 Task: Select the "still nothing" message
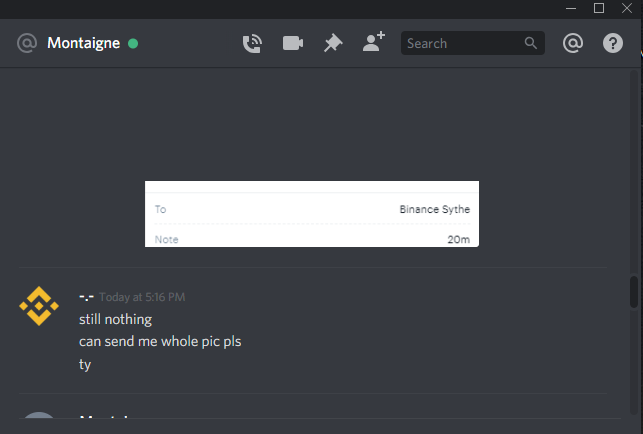point(115,320)
